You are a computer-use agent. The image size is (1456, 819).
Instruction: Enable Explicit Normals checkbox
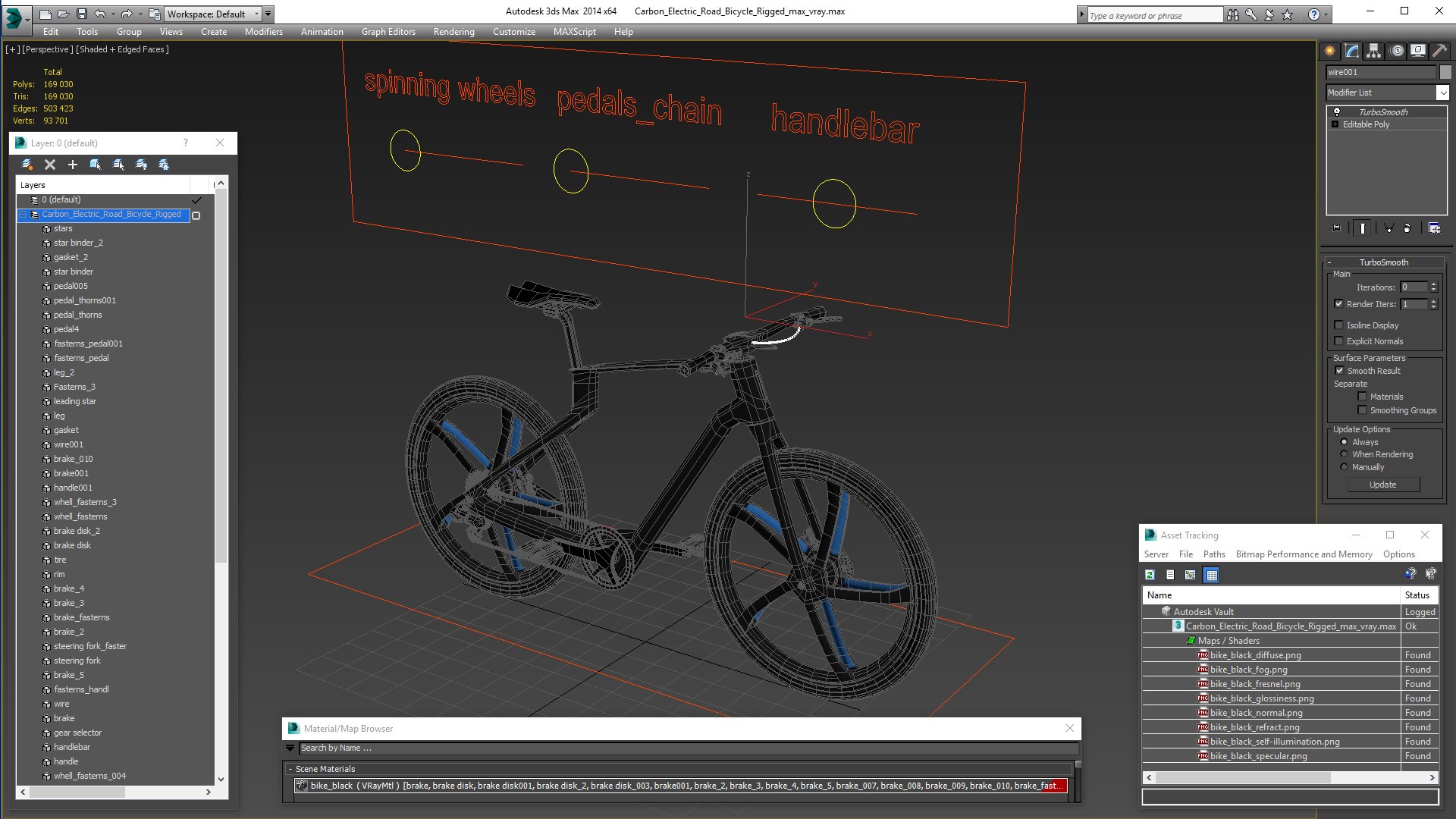click(1338, 341)
